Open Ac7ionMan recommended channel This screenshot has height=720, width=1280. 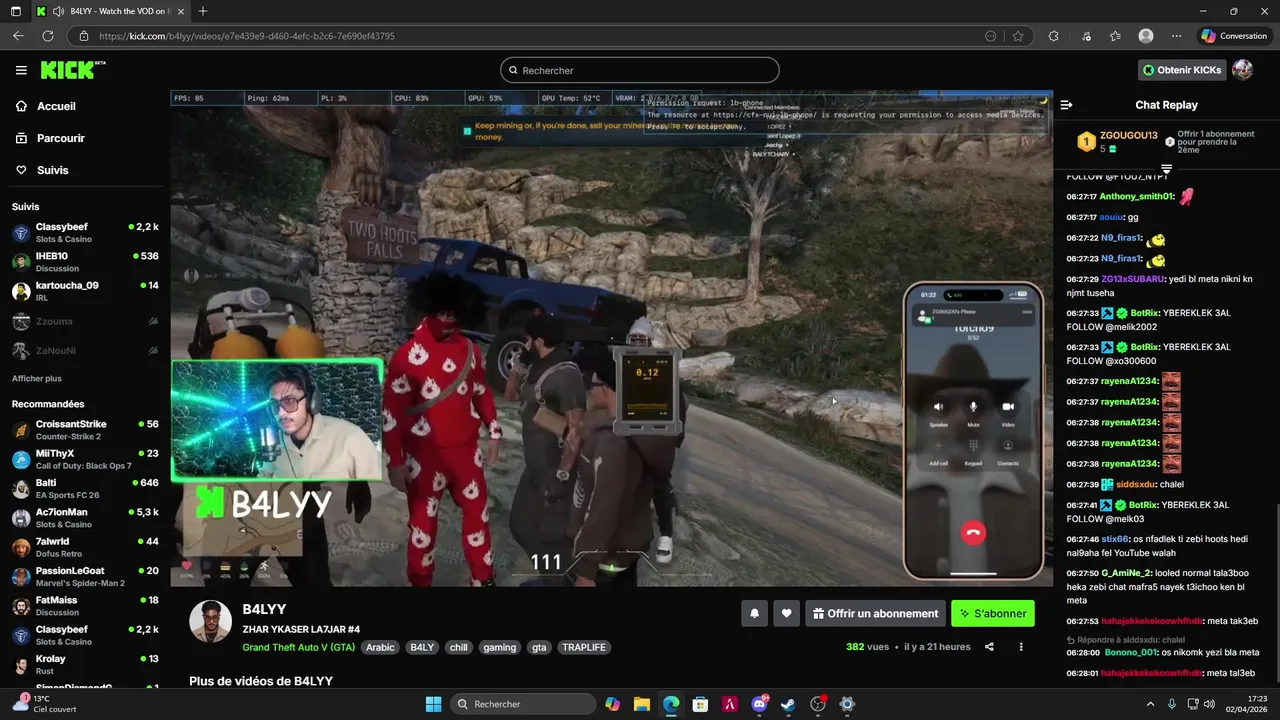point(85,518)
